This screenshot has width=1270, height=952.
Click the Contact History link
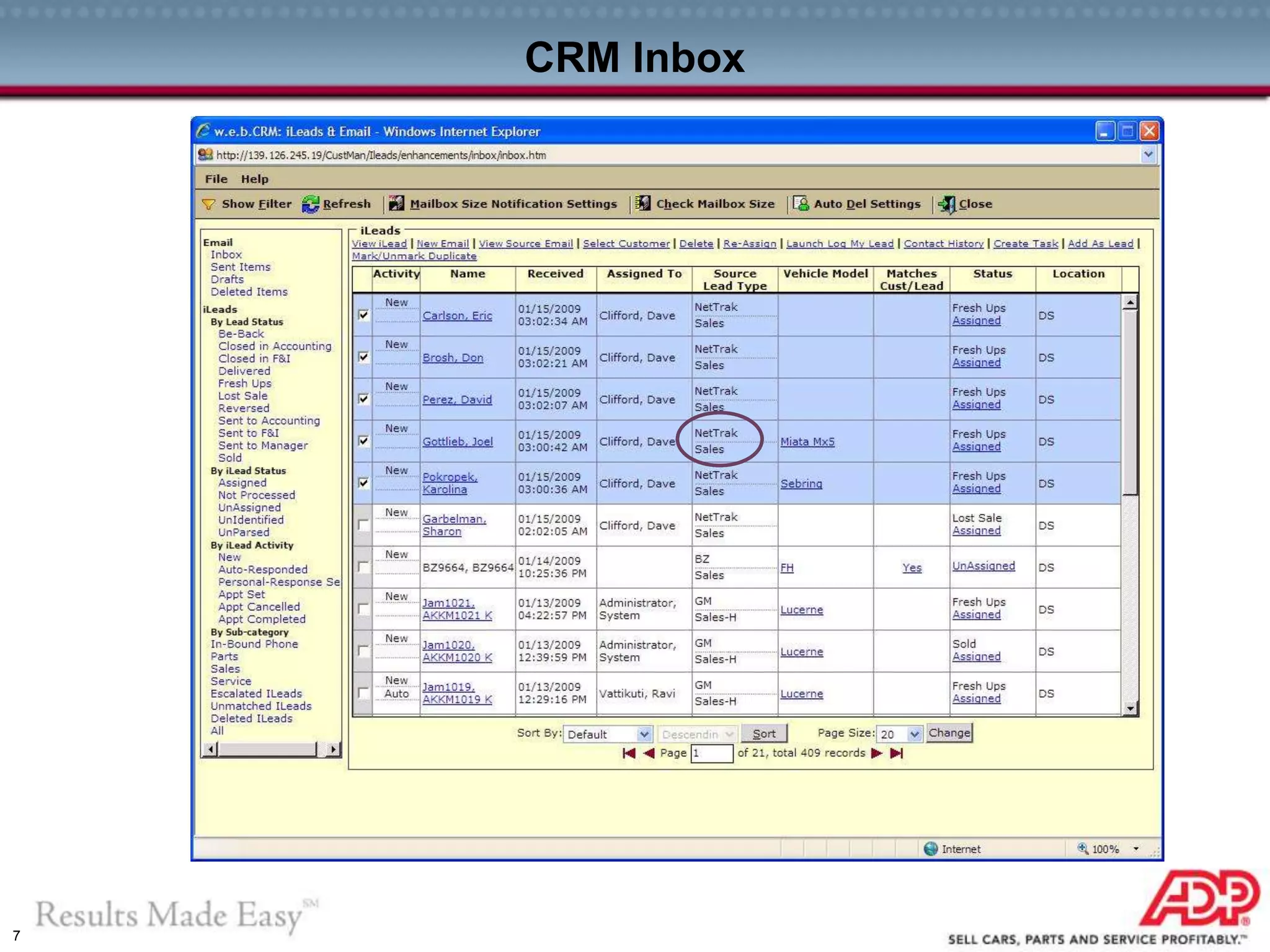943,244
